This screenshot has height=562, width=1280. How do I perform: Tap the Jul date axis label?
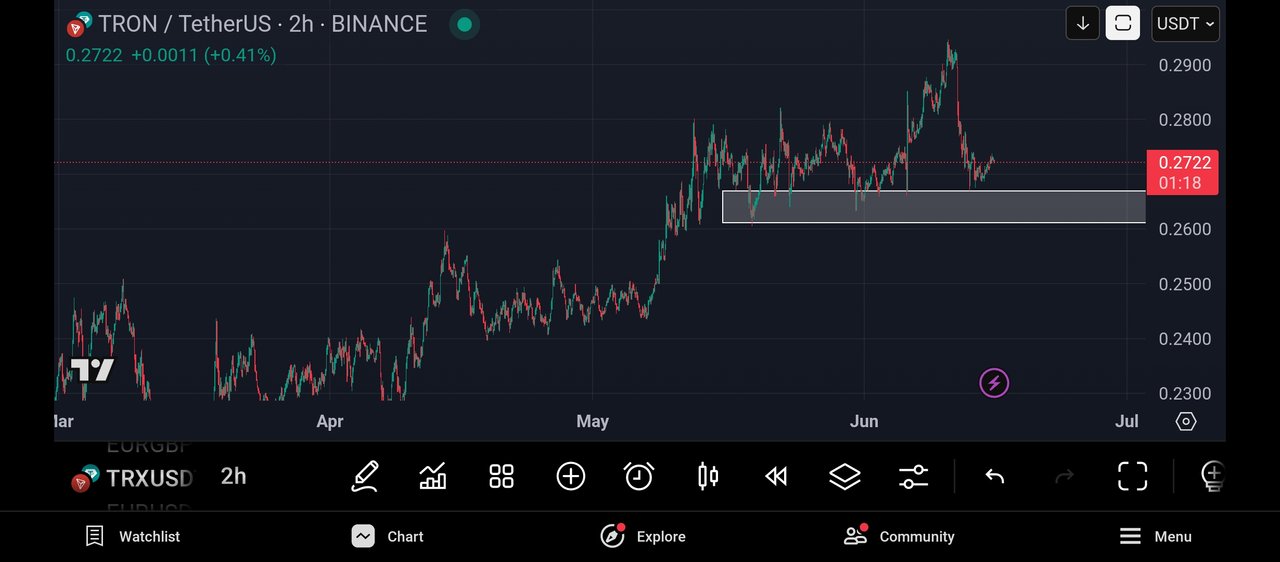point(1127,422)
